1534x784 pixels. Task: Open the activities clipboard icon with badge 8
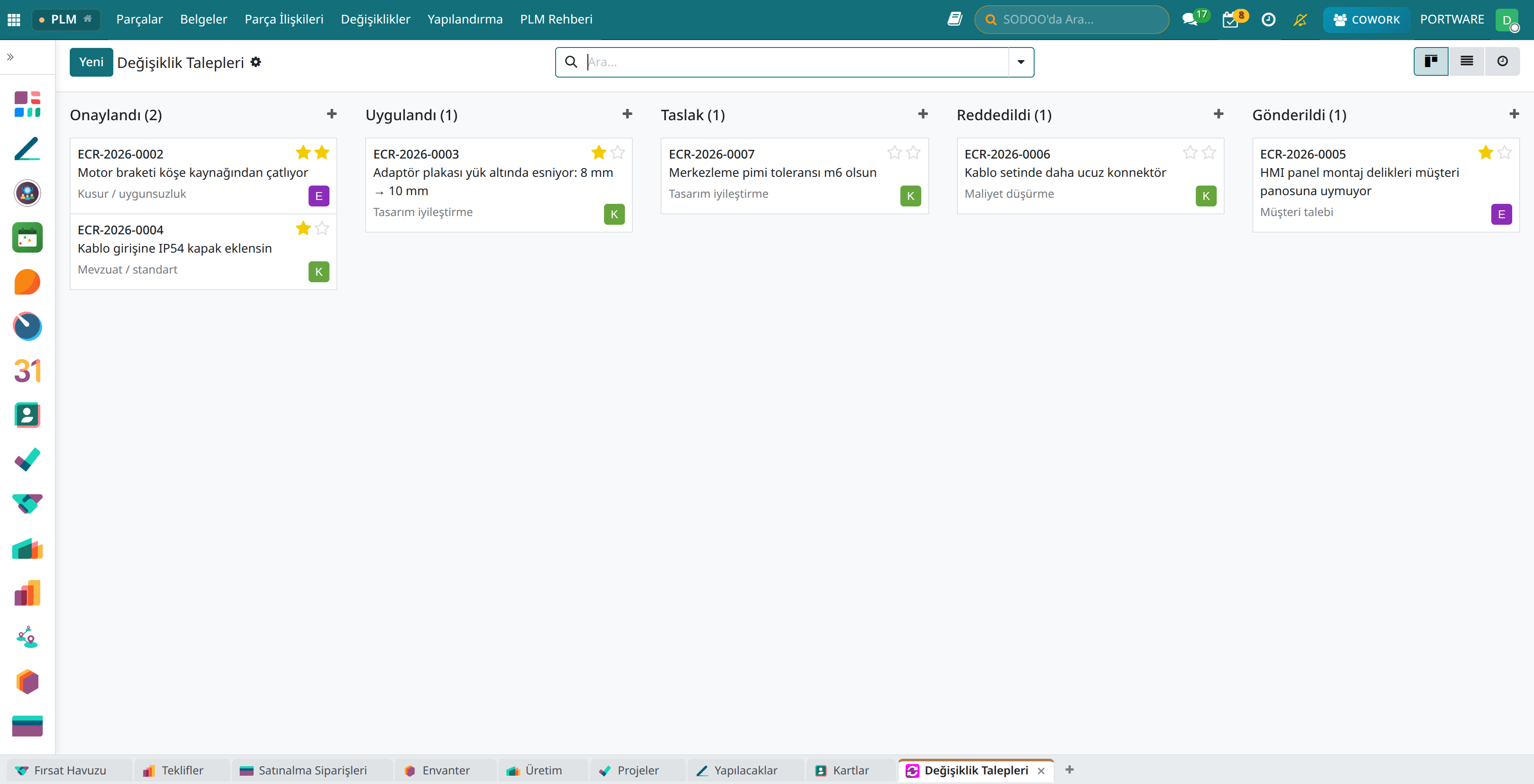(x=1230, y=20)
